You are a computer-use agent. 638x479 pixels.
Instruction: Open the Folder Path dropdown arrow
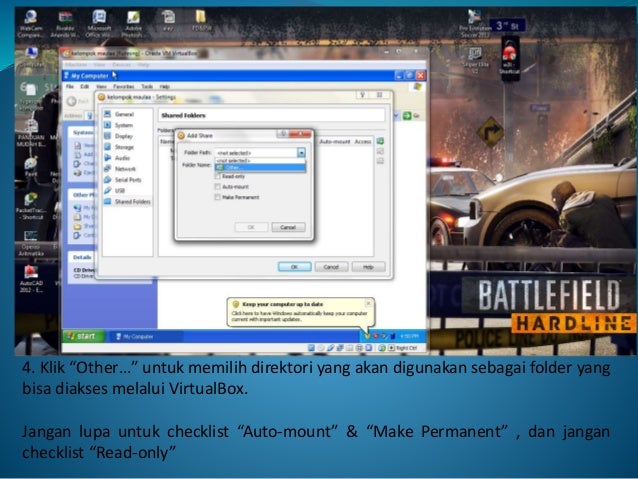click(301, 153)
